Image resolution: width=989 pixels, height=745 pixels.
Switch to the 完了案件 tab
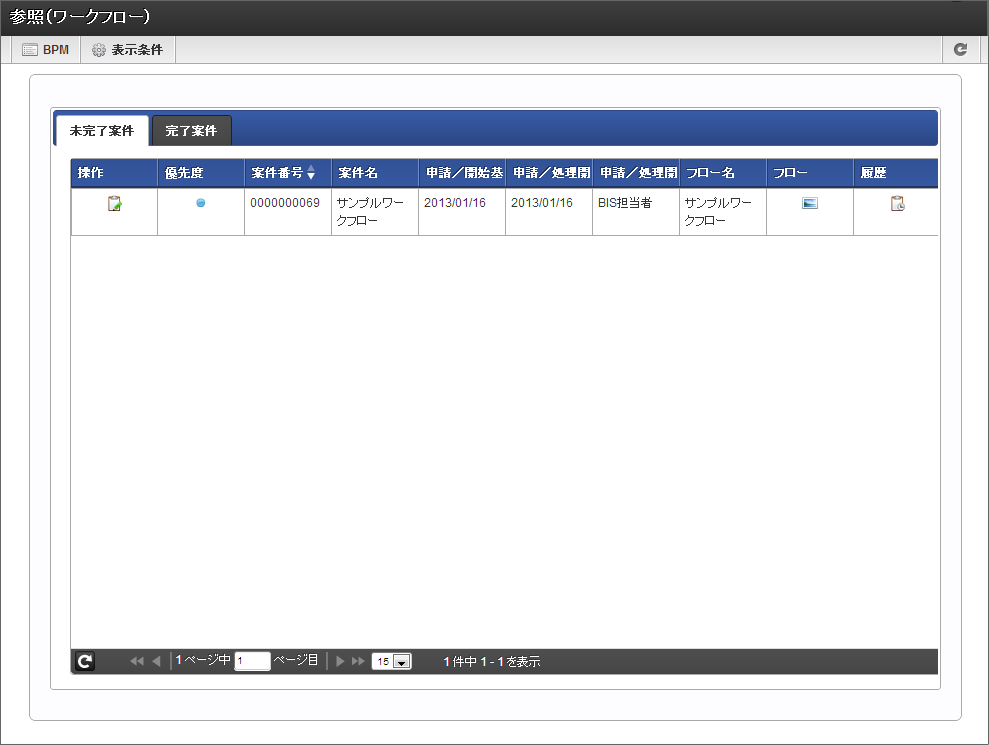click(x=191, y=131)
